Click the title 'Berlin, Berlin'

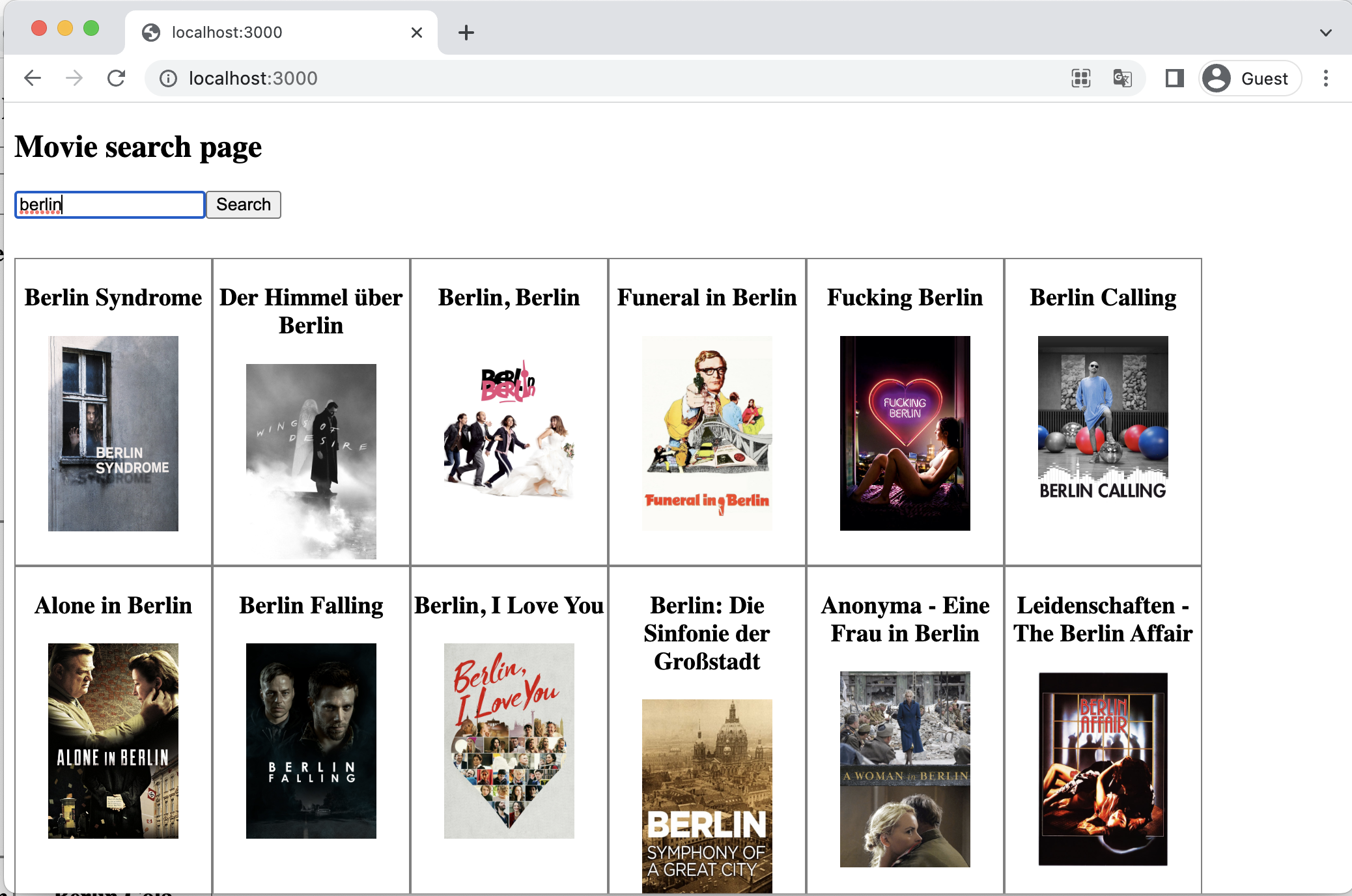click(x=509, y=298)
